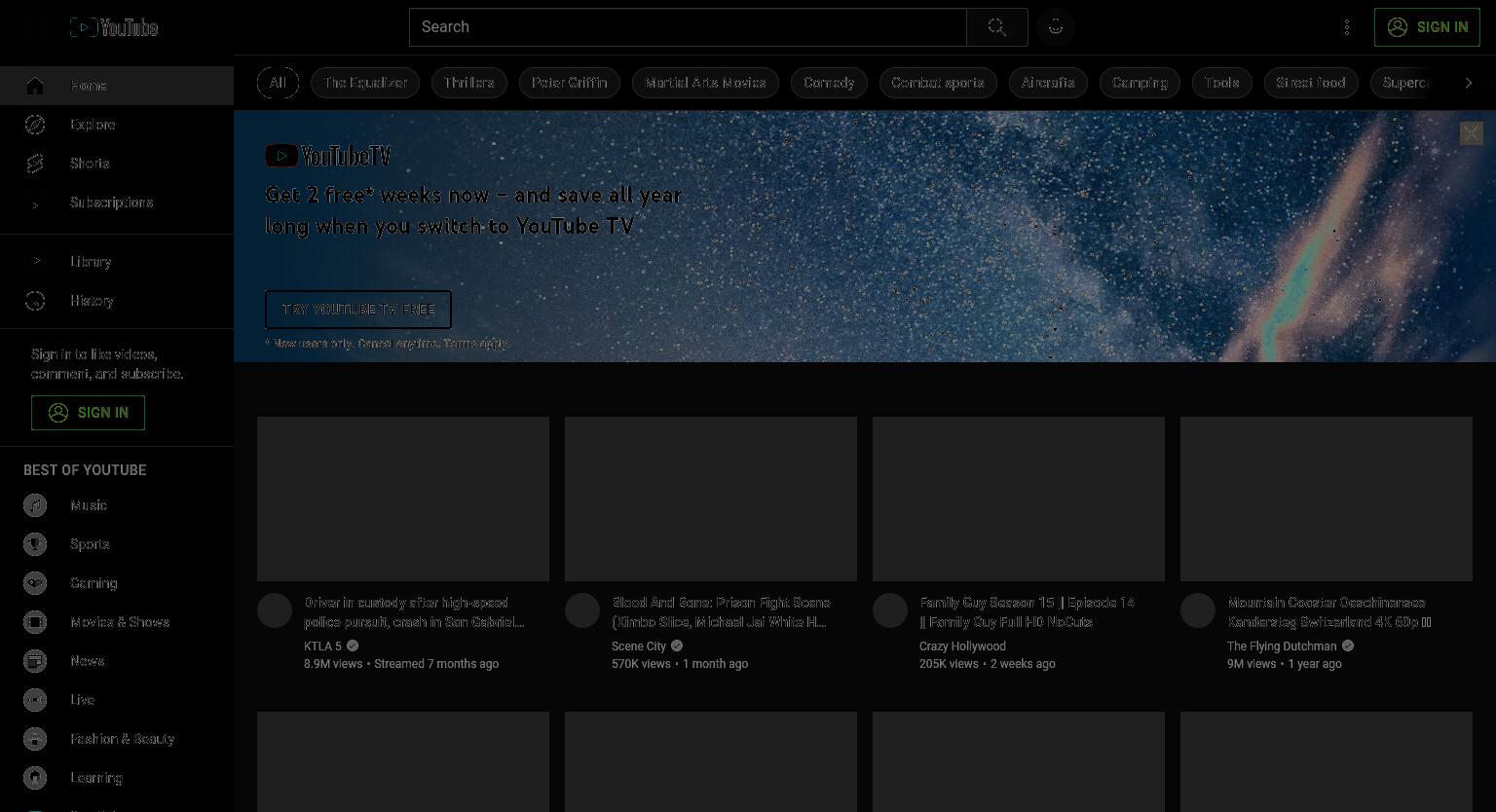The width and height of the screenshot is (1496, 812).
Task: Open 'Blood And Bone' video title
Action: point(721,612)
